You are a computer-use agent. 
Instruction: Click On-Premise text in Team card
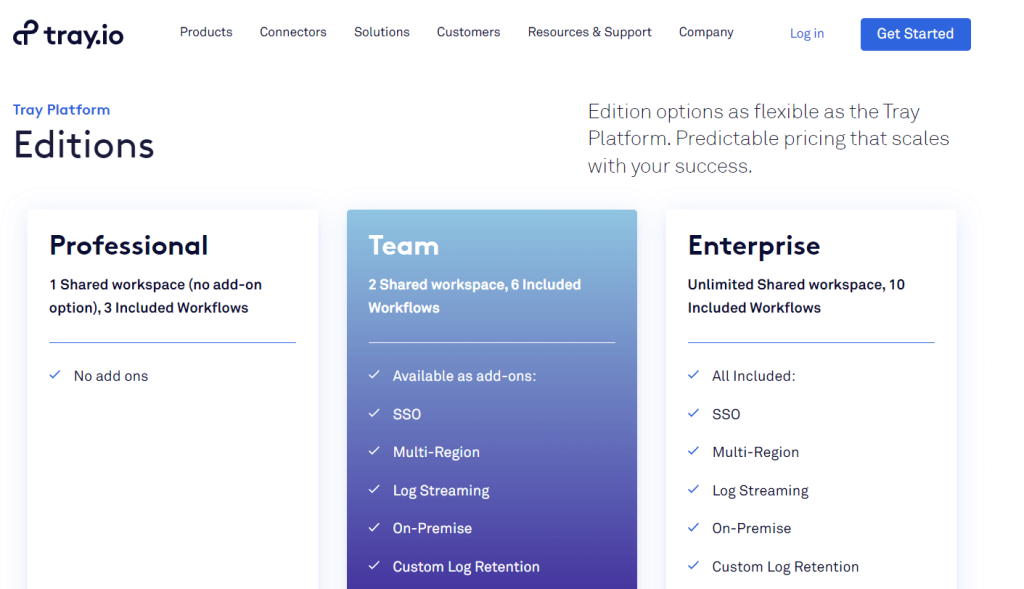432,528
